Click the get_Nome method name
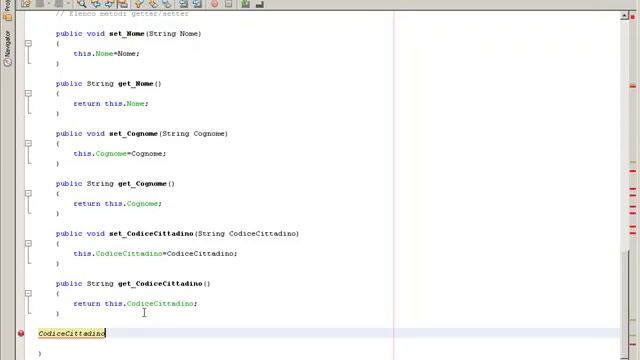The image size is (640, 360). [x=136, y=84]
